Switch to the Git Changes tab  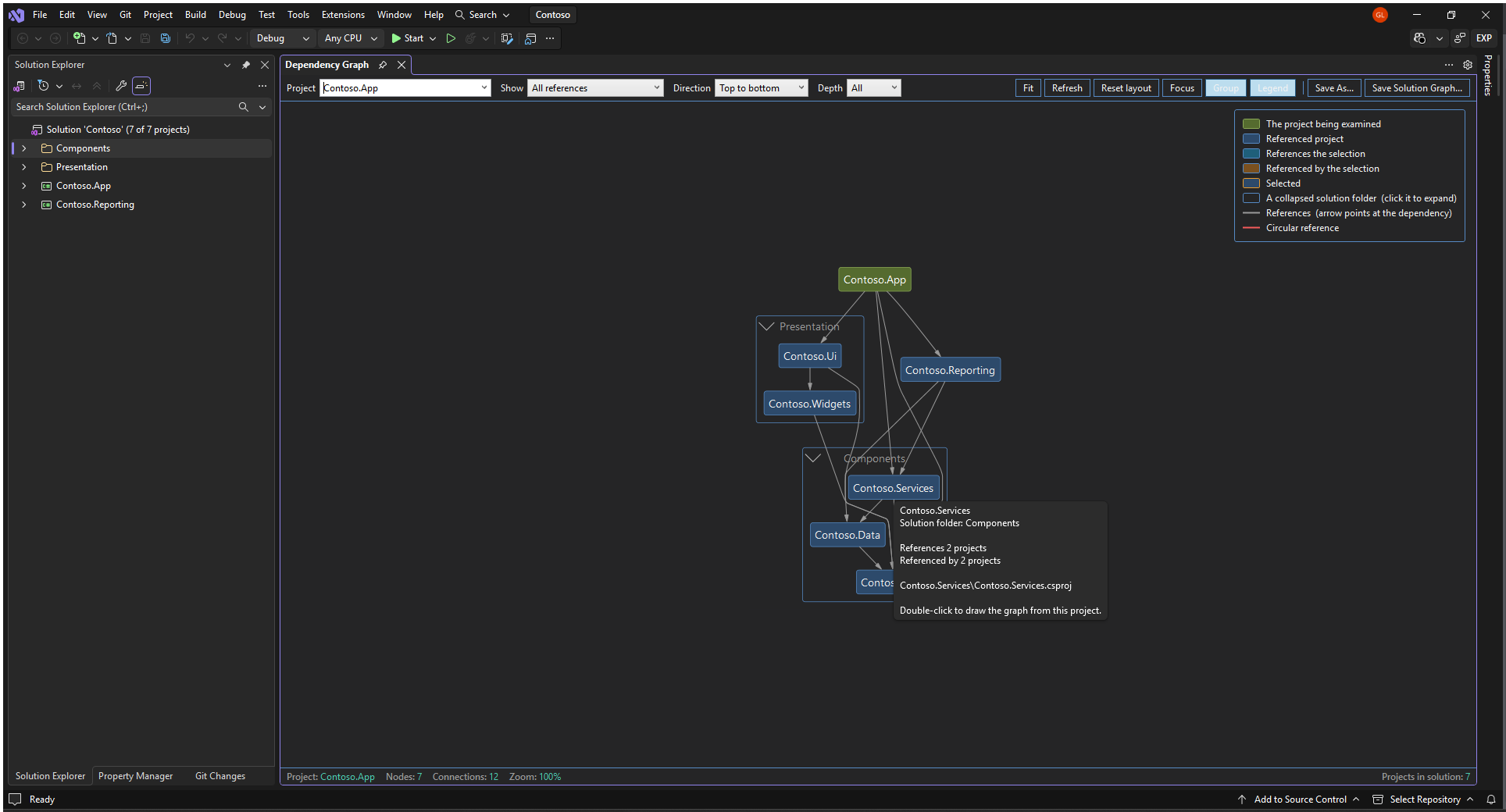(x=220, y=776)
